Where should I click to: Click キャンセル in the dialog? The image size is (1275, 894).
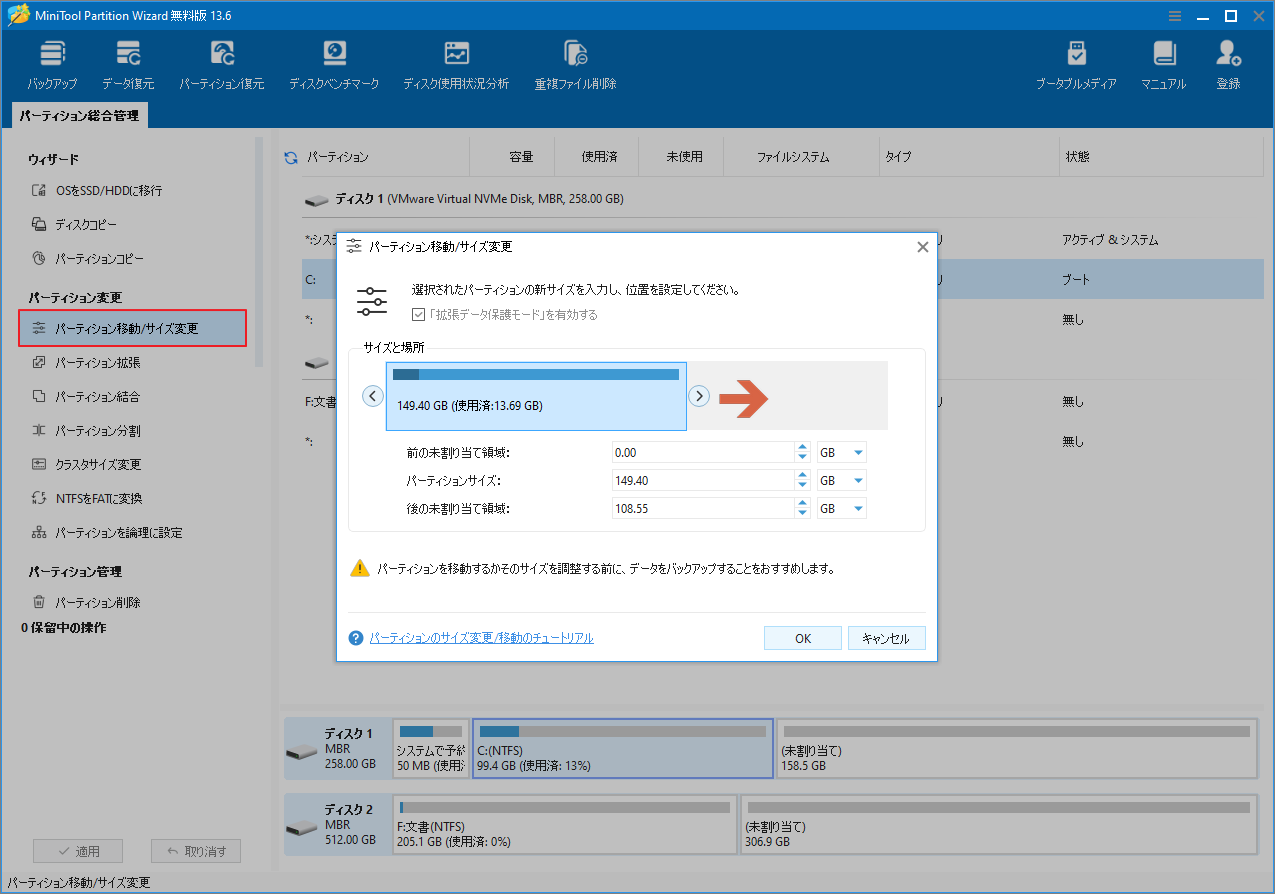pos(886,638)
